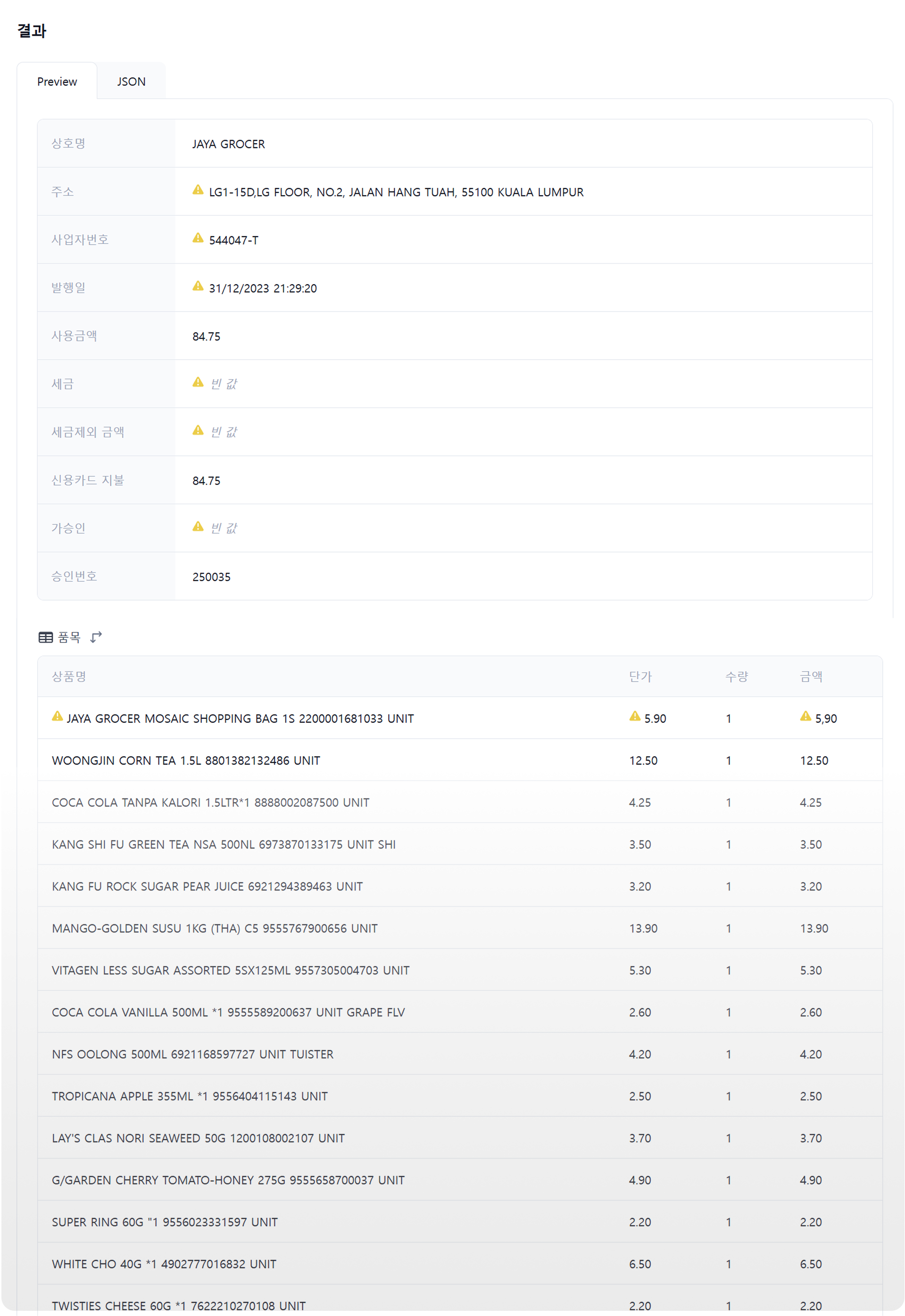Screen dimensions: 905x1316
Task: Click warning icon in 세금제외 금액 row
Action: tap(198, 431)
